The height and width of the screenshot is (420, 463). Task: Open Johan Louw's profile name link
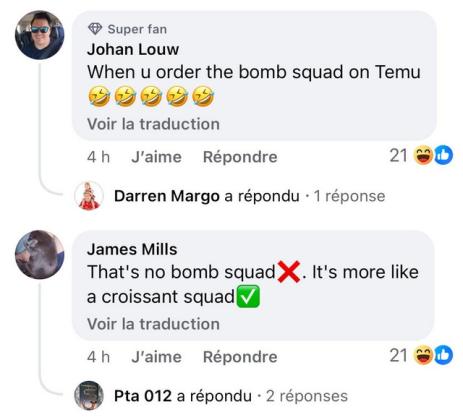(133, 49)
